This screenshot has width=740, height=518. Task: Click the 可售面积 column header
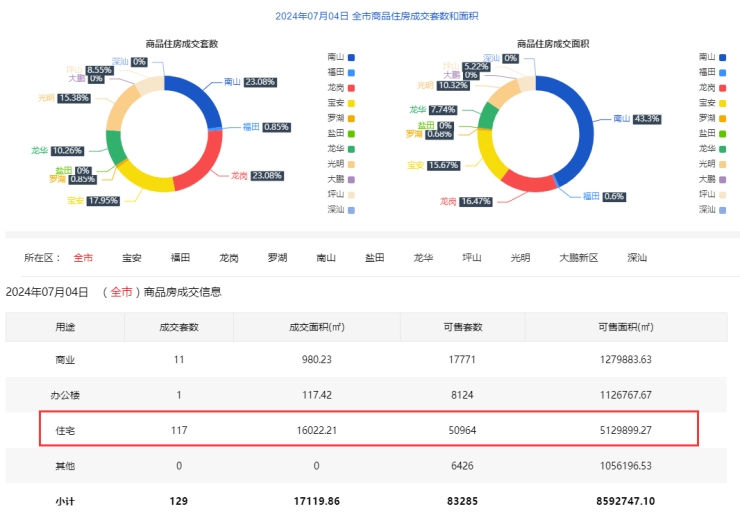click(625, 326)
